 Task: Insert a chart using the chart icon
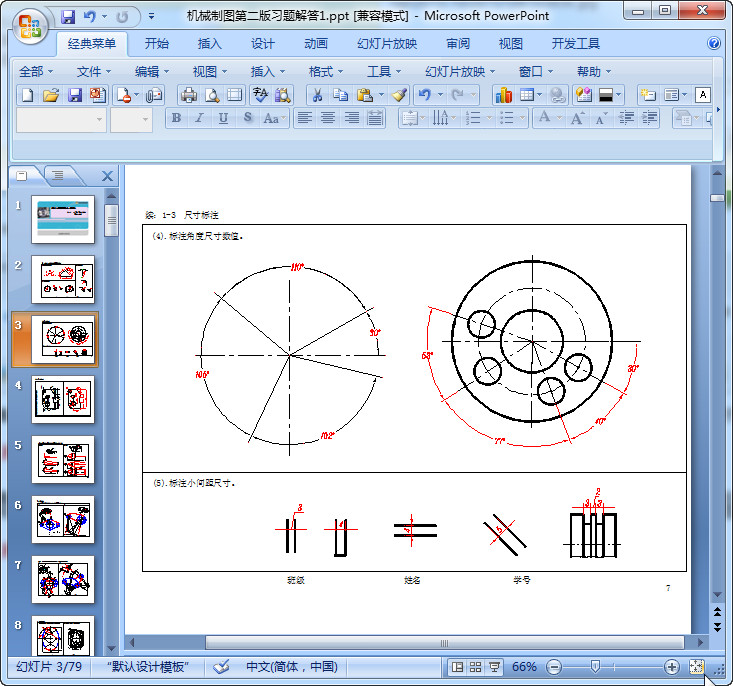[x=503, y=95]
